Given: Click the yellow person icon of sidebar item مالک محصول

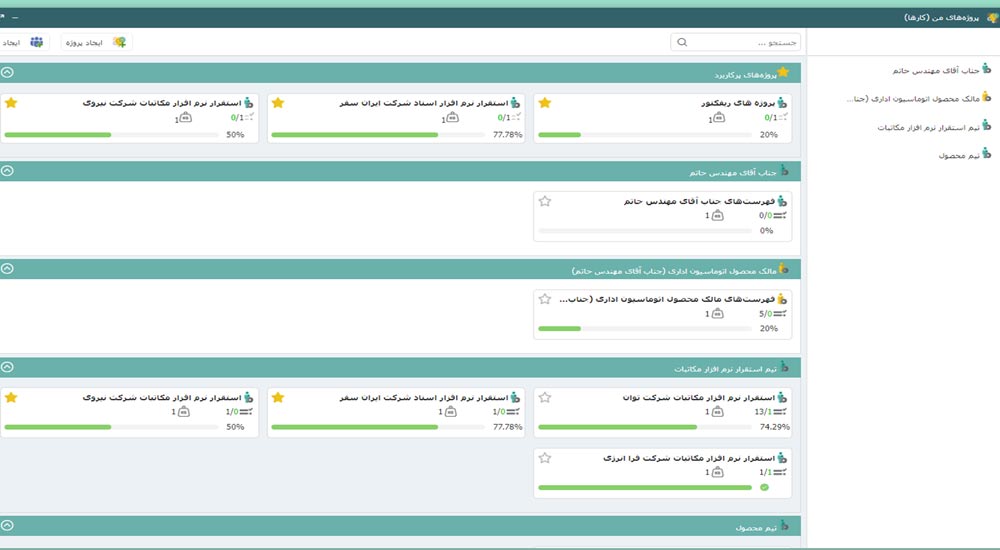Looking at the screenshot, I should pos(987,97).
